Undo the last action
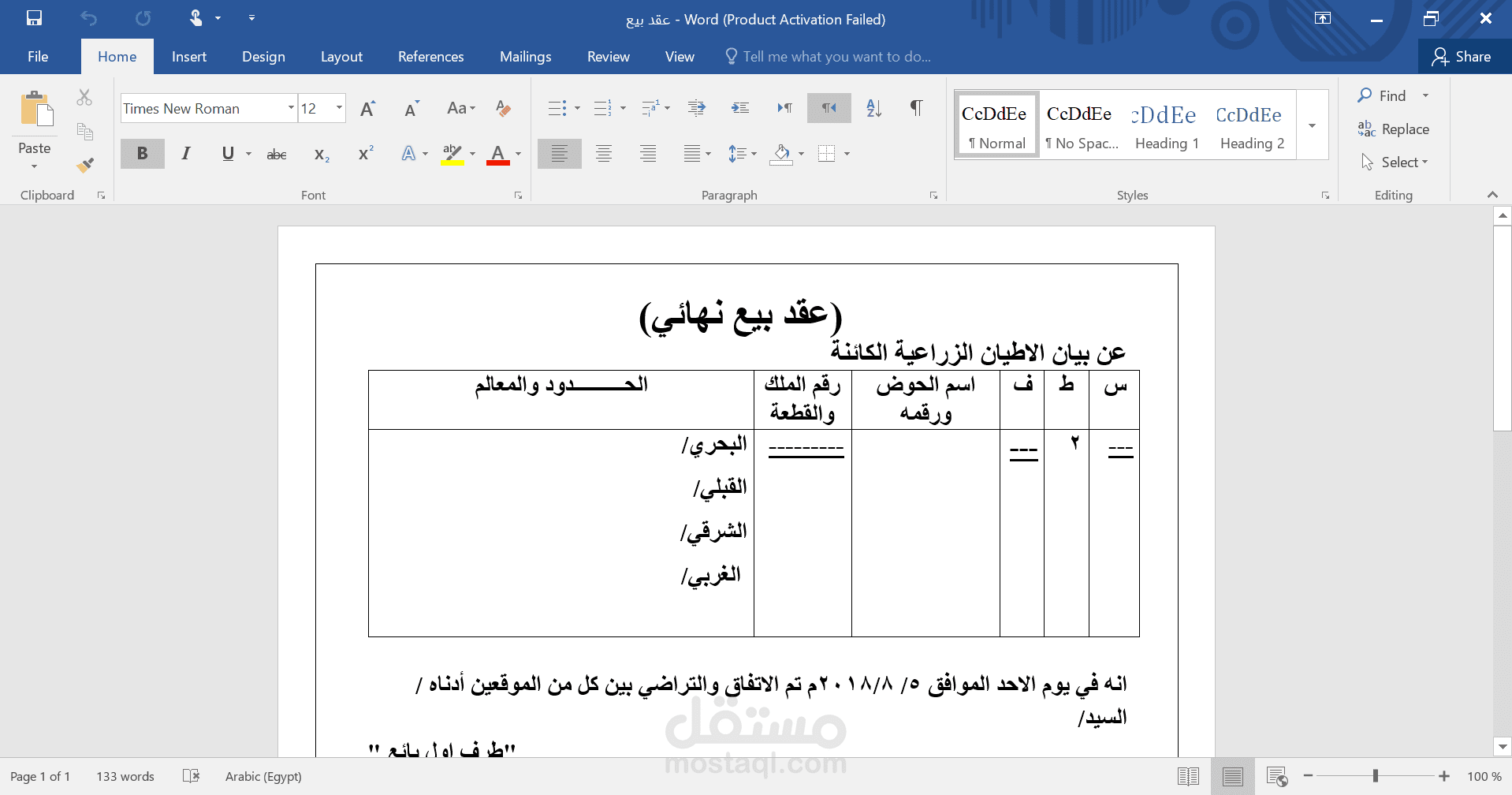Viewport: 1512px width, 795px height. 88,18
